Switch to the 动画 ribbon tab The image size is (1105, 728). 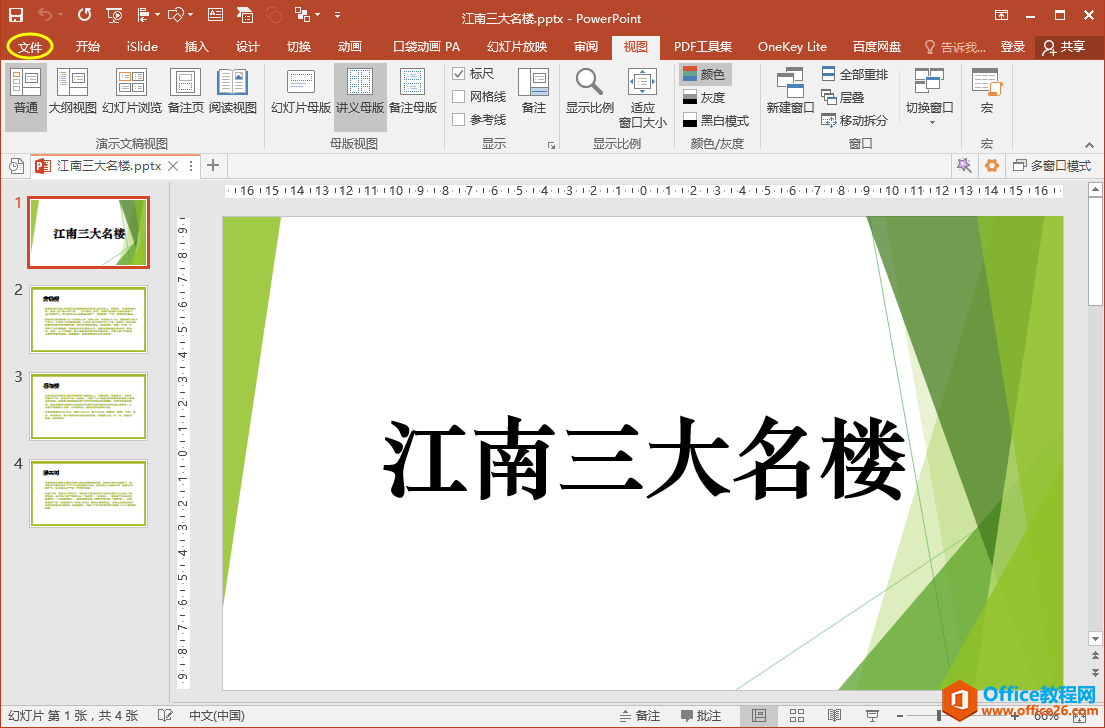tap(349, 46)
